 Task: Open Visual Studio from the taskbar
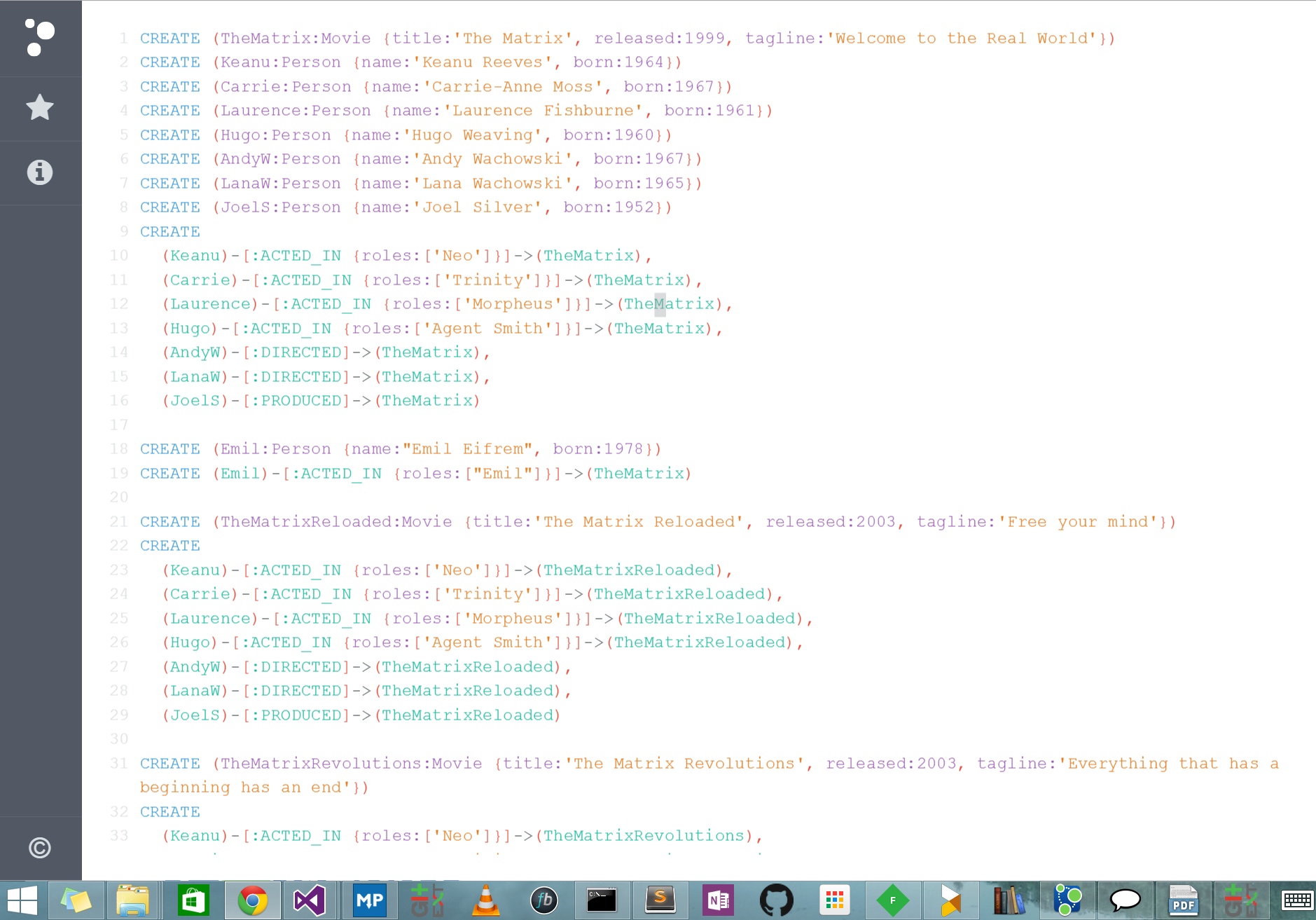coord(310,900)
